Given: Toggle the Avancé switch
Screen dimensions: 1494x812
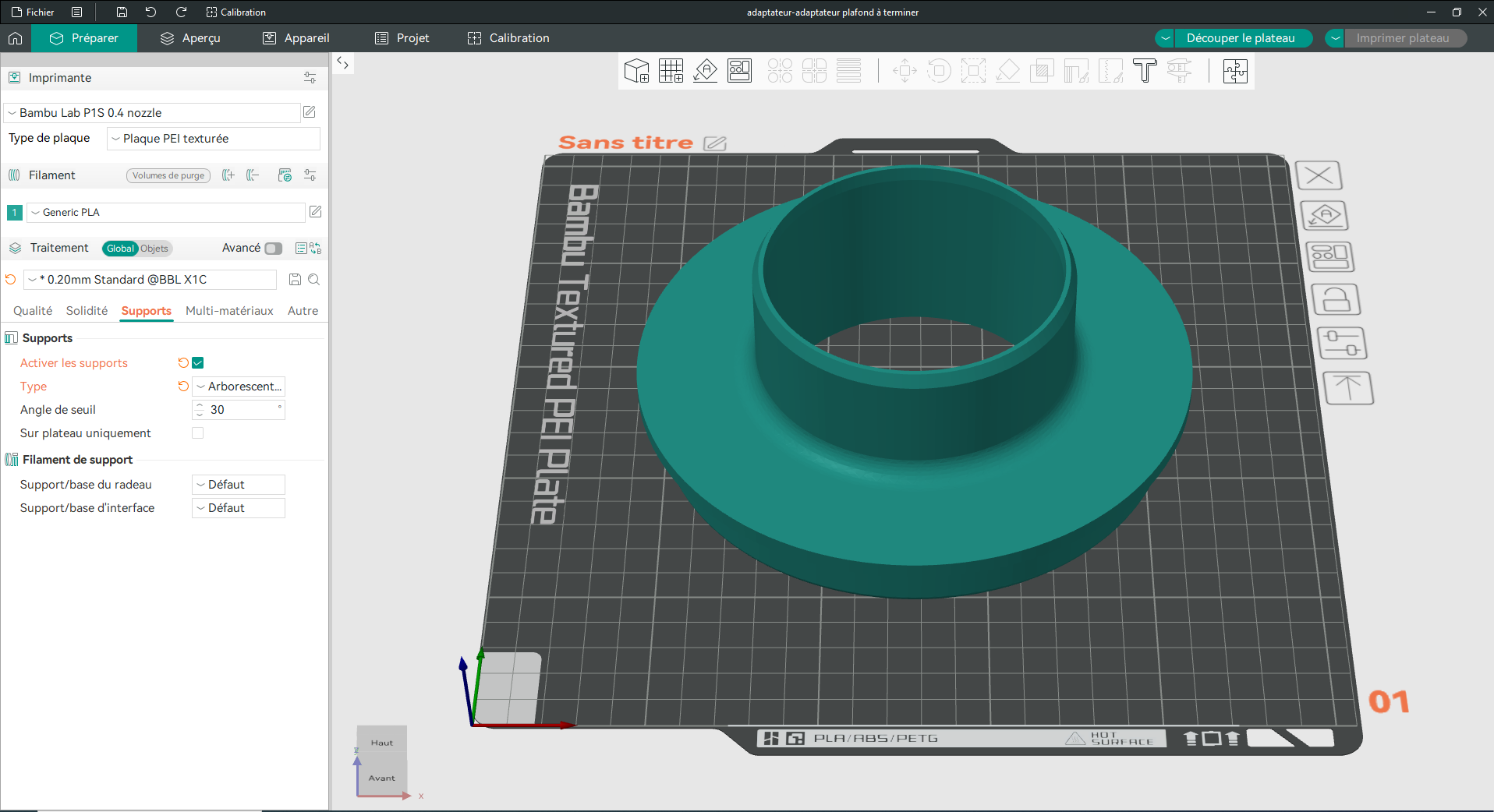Looking at the screenshot, I should click(x=273, y=249).
